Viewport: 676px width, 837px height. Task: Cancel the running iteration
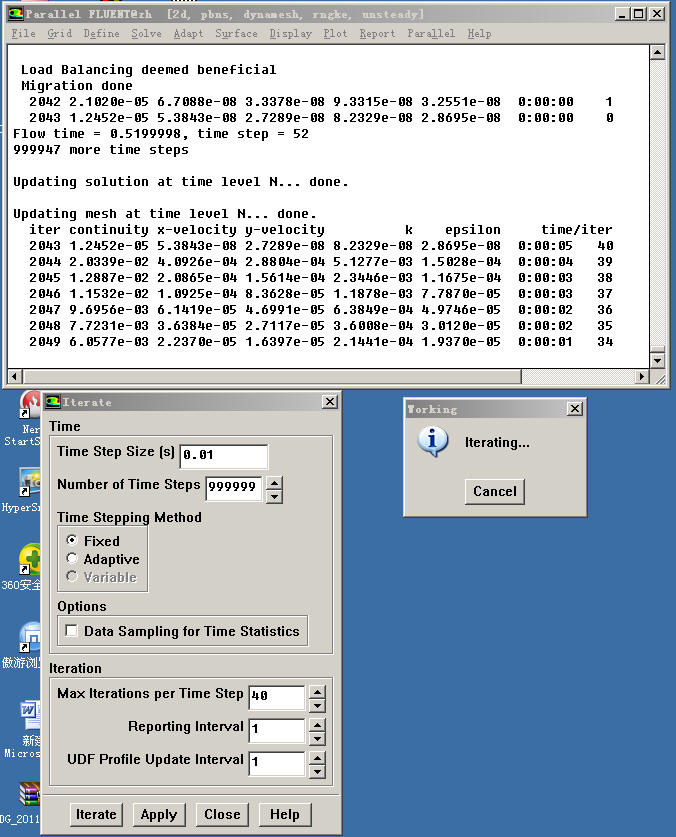pyautogui.click(x=495, y=491)
